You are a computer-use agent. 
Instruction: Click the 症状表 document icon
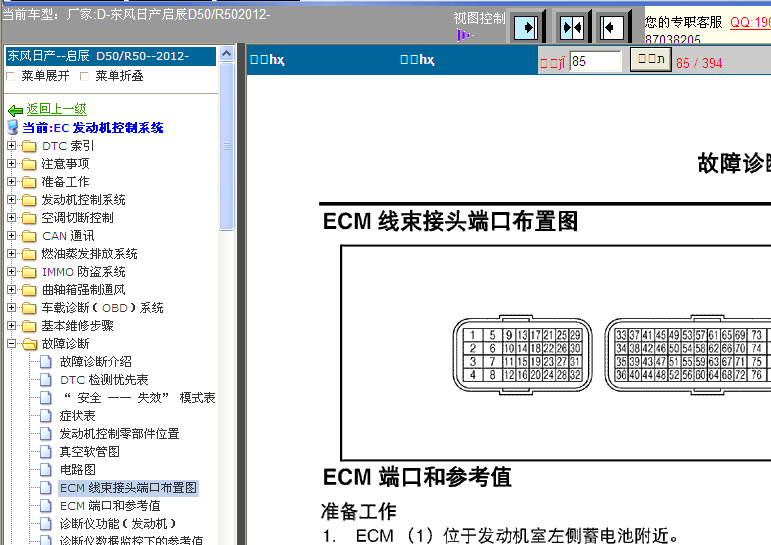tap(45, 416)
